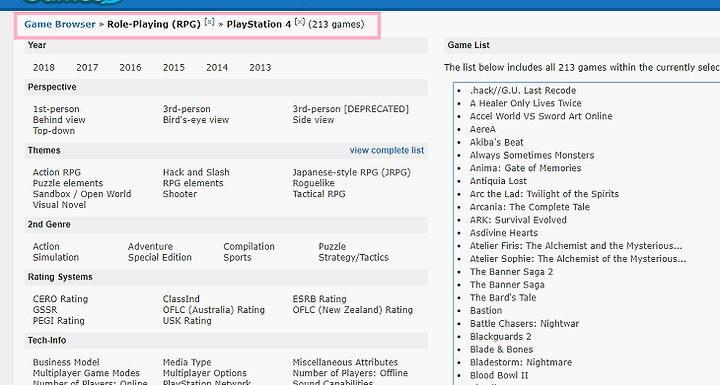This screenshot has height=385, width=720.
Task: Remove the PlayStation 4 filter [x]
Action: coord(299,22)
